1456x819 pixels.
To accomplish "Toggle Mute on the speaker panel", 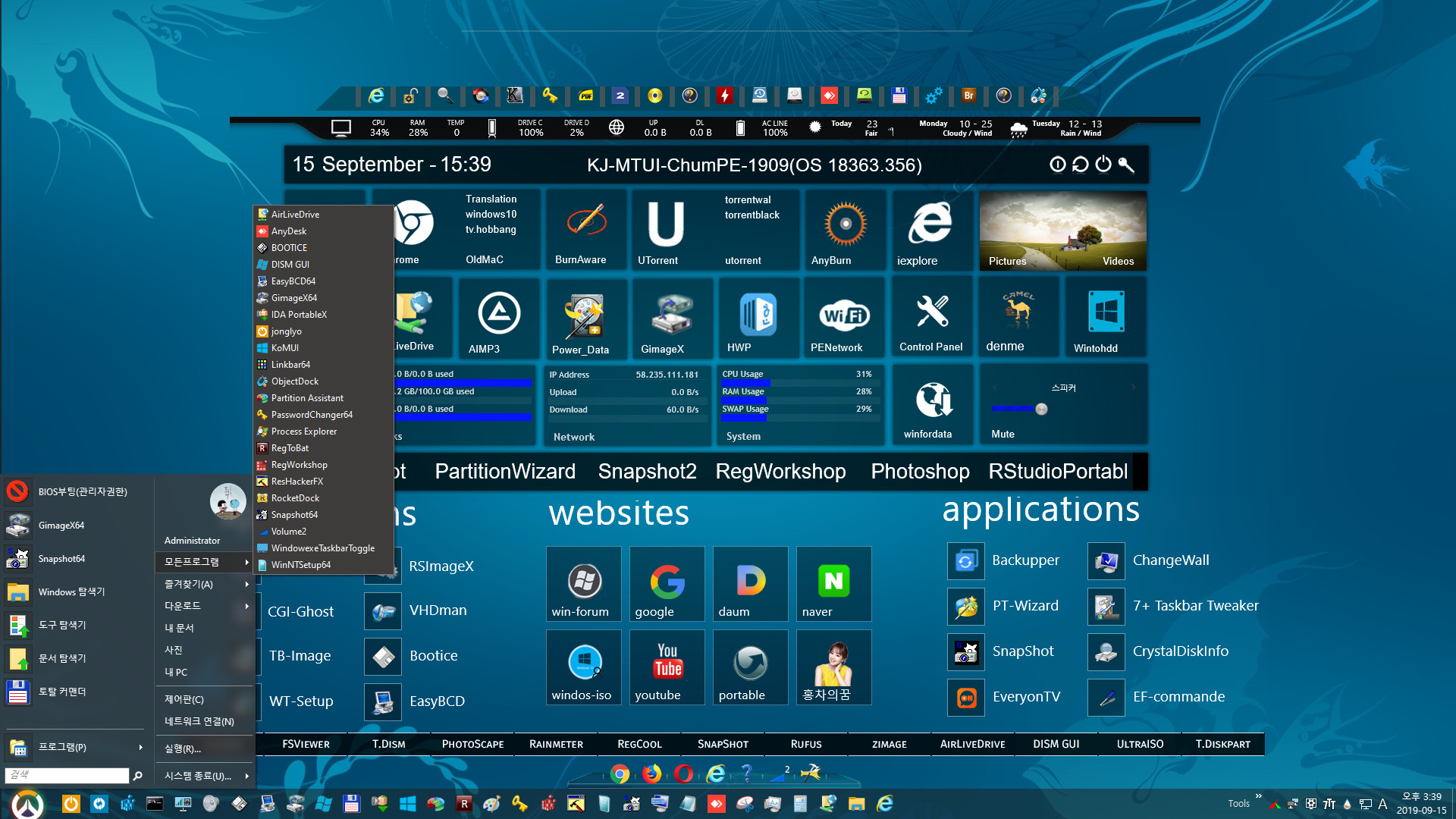I will (x=1003, y=434).
